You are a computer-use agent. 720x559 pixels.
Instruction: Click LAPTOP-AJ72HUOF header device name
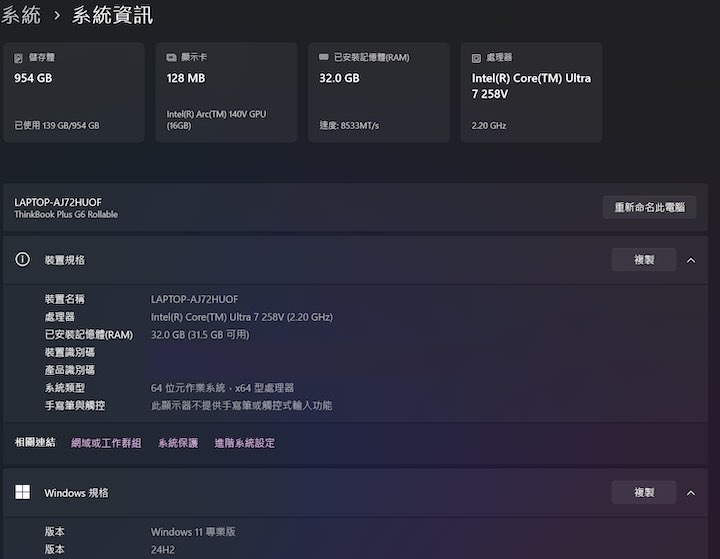(x=58, y=202)
